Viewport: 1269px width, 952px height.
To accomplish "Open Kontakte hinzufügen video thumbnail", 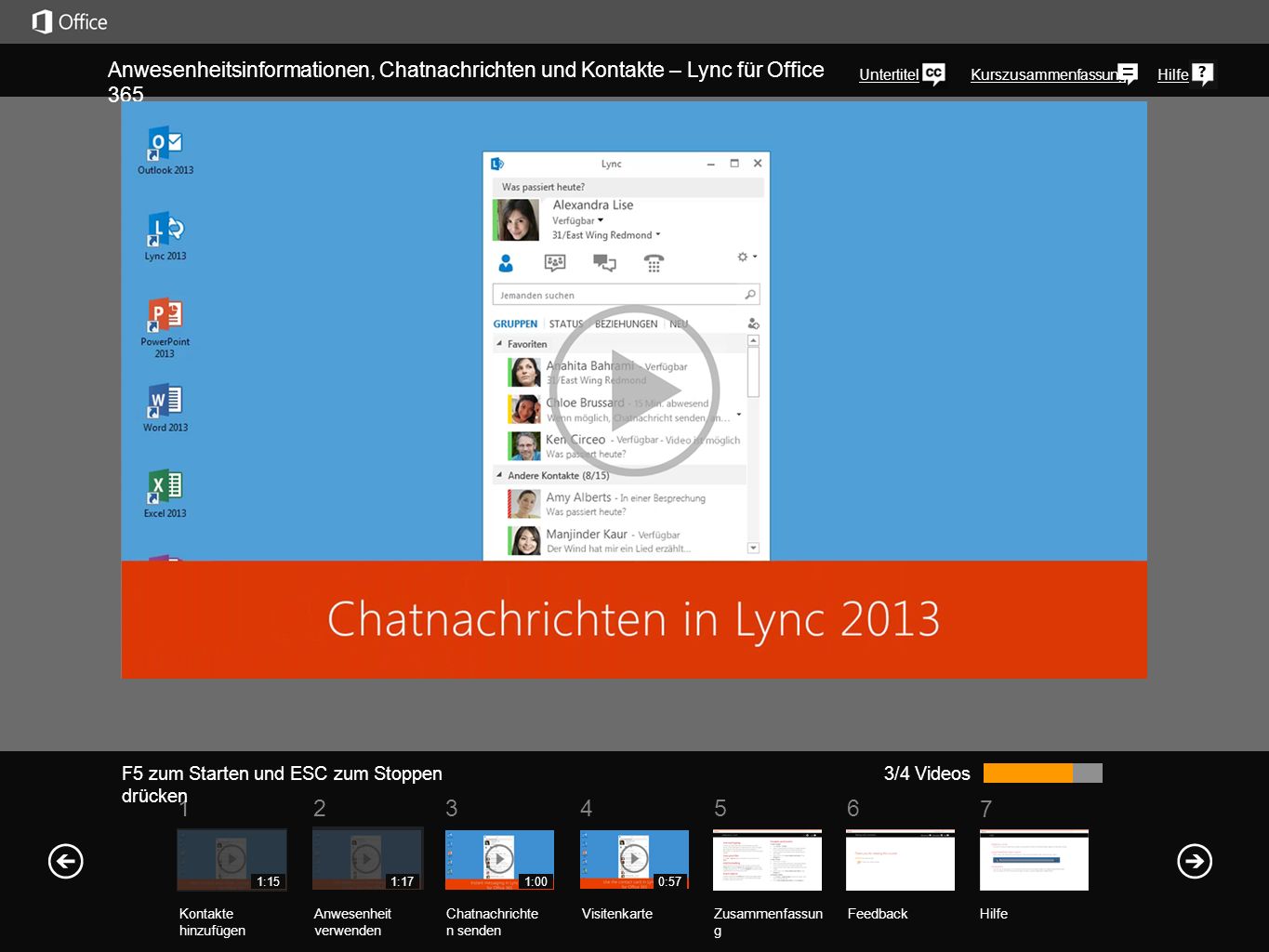I will [x=231, y=860].
